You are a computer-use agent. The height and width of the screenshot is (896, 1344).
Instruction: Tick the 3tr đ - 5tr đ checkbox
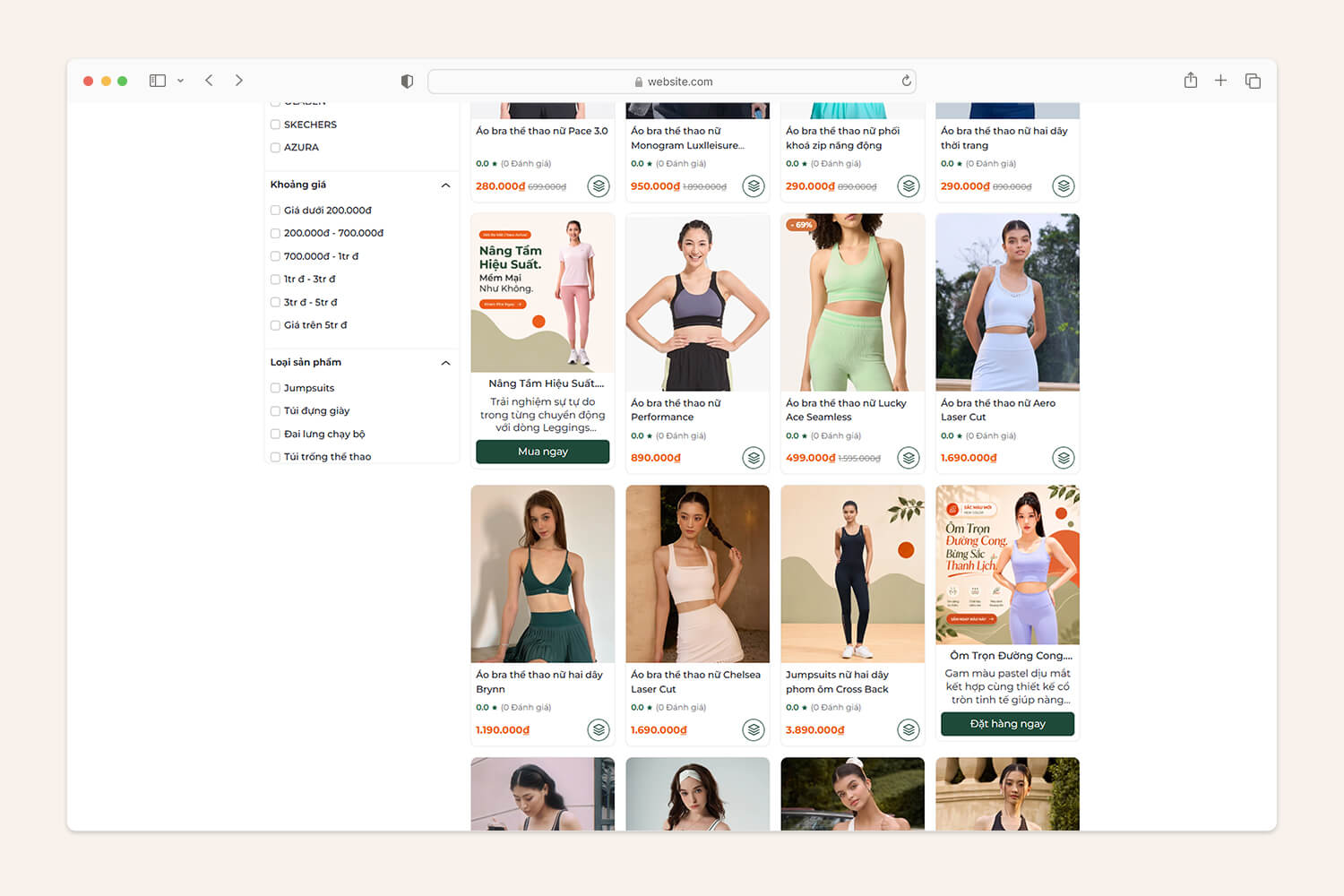pyautogui.click(x=275, y=302)
